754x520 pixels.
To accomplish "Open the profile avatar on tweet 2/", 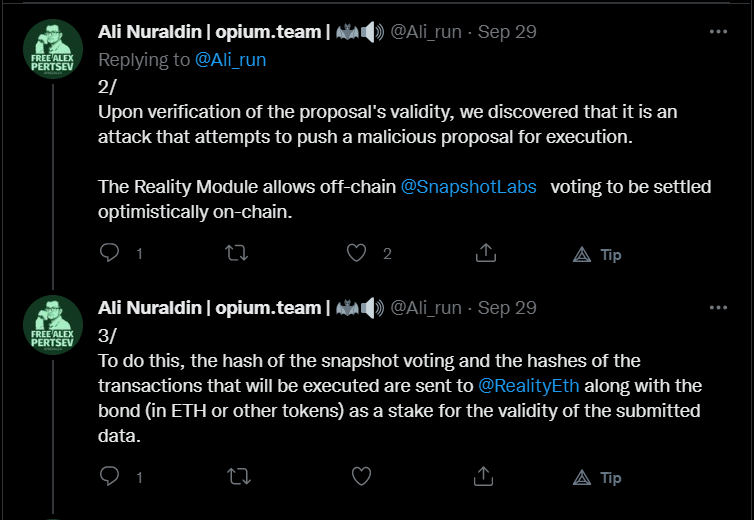I will click(x=53, y=49).
